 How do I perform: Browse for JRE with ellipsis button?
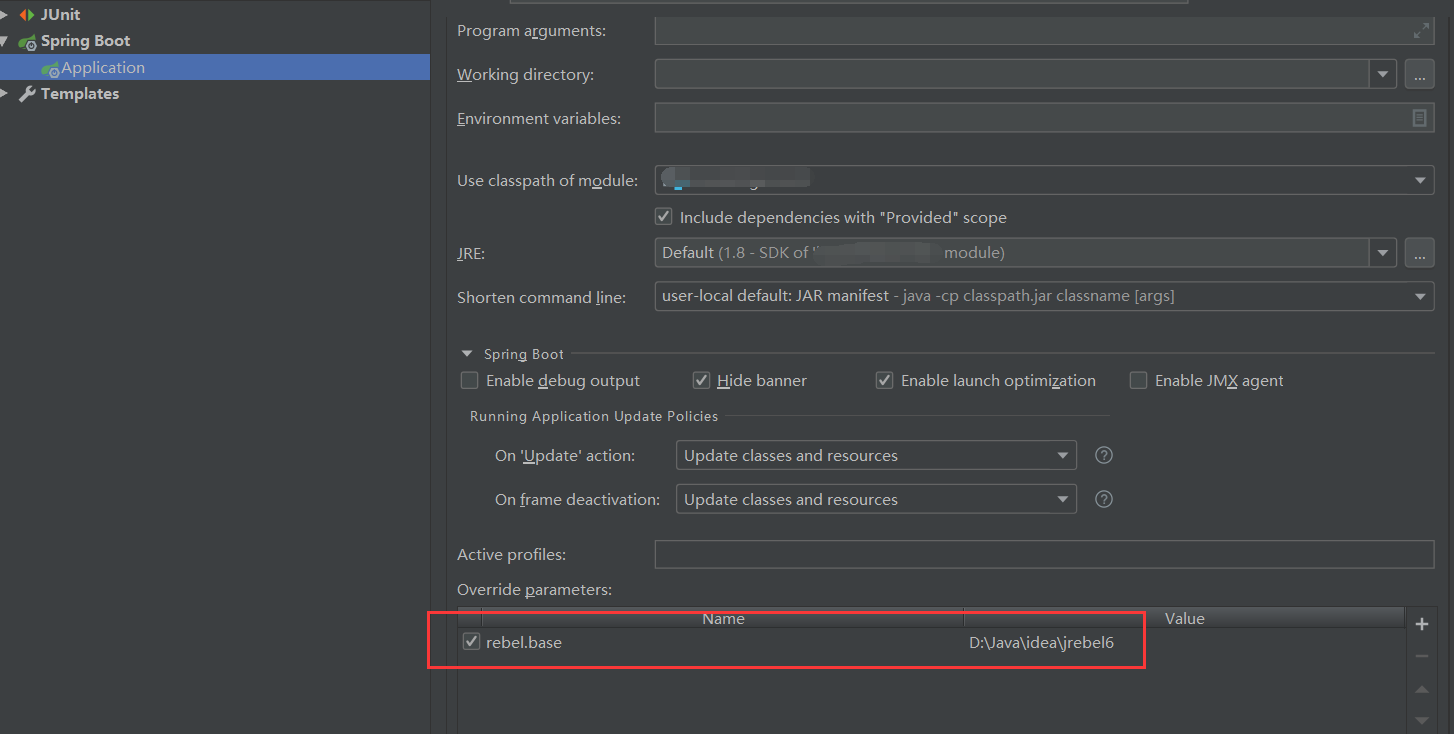[1419, 253]
